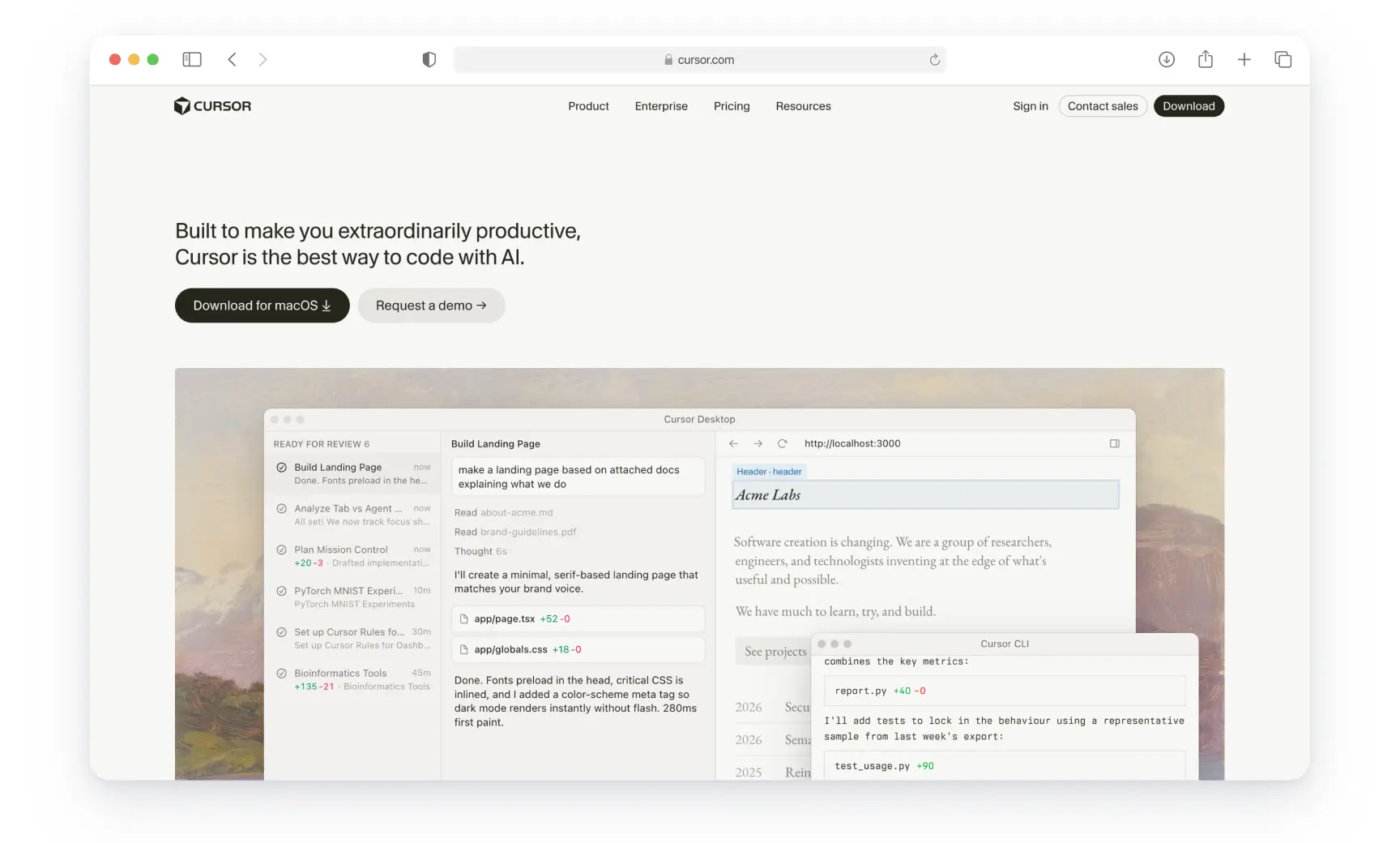Image resolution: width=1400 pixels, height=843 pixels.
Task: Open the Build Landing Page task row
Action: (x=352, y=473)
